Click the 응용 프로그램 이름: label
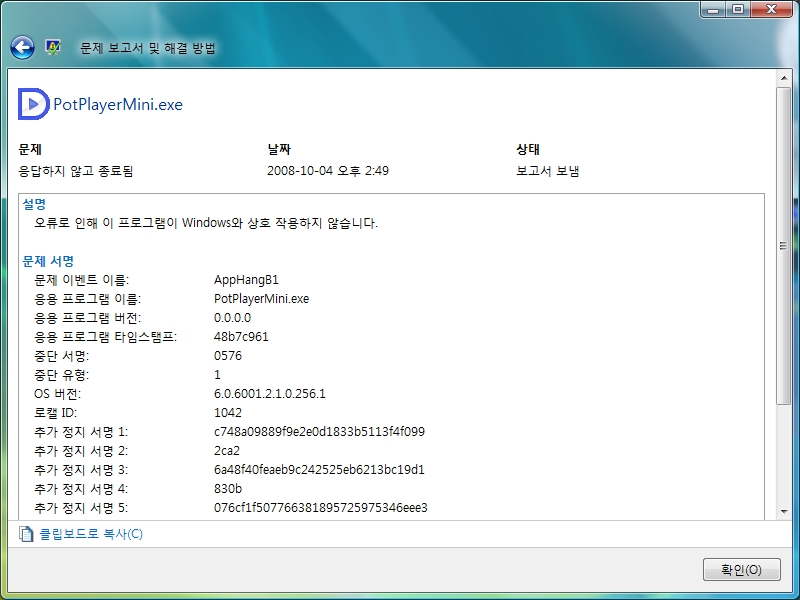 click(x=88, y=298)
